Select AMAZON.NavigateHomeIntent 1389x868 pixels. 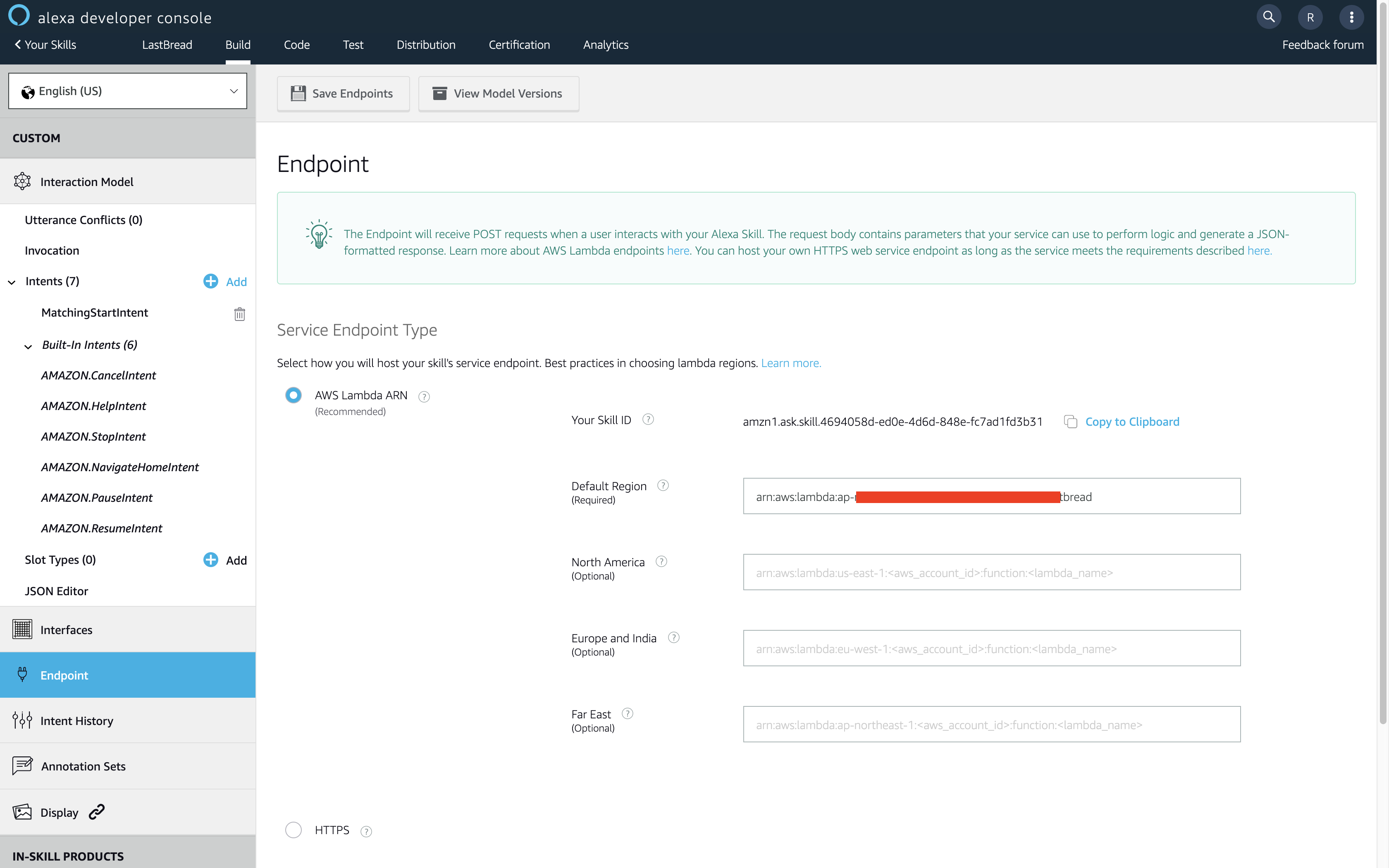119,467
